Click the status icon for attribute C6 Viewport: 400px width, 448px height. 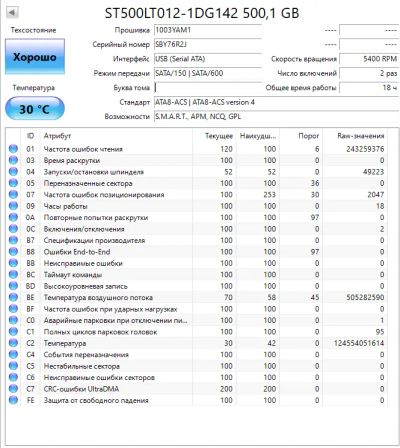point(13,377)
